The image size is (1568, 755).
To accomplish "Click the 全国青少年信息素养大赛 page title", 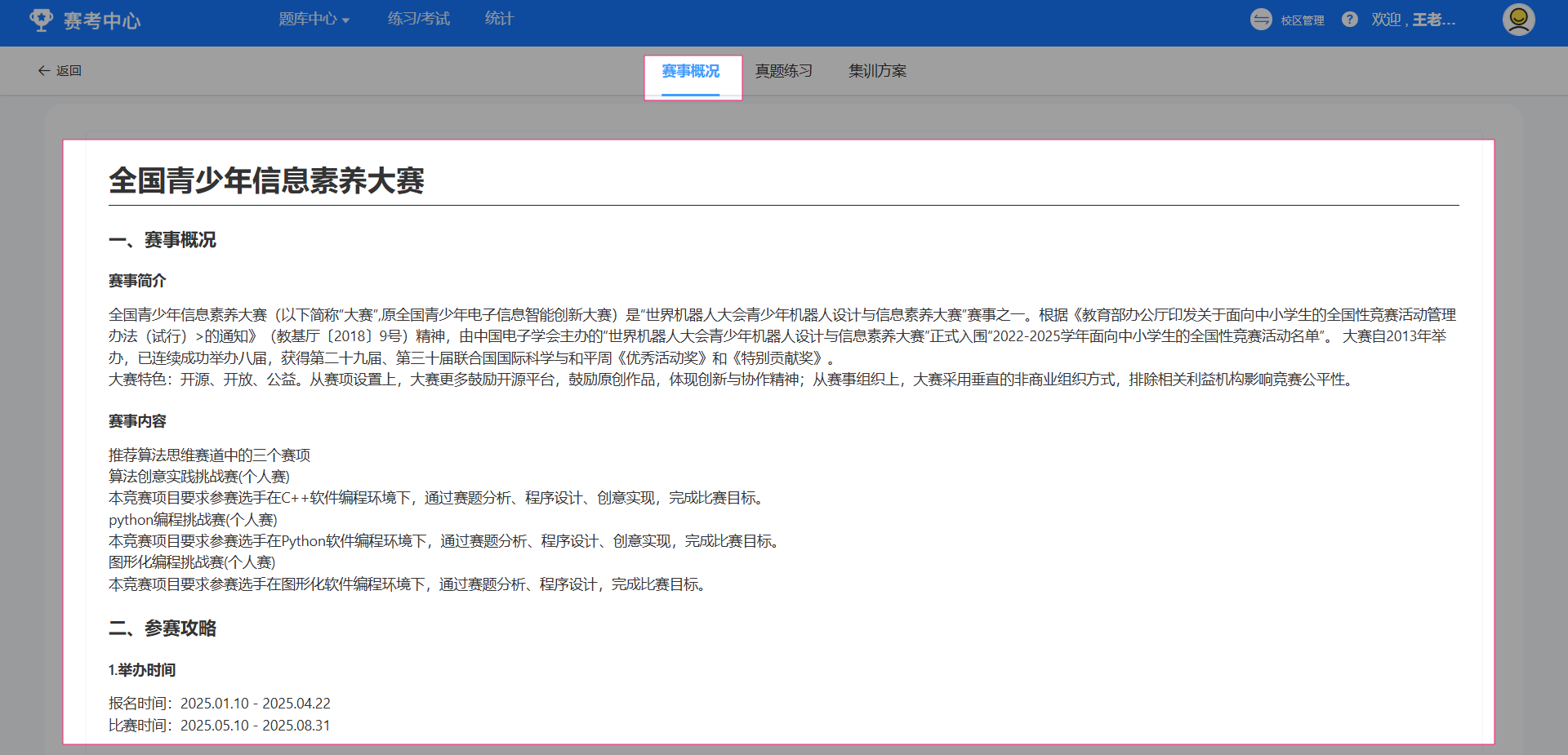I will point(266,180).
